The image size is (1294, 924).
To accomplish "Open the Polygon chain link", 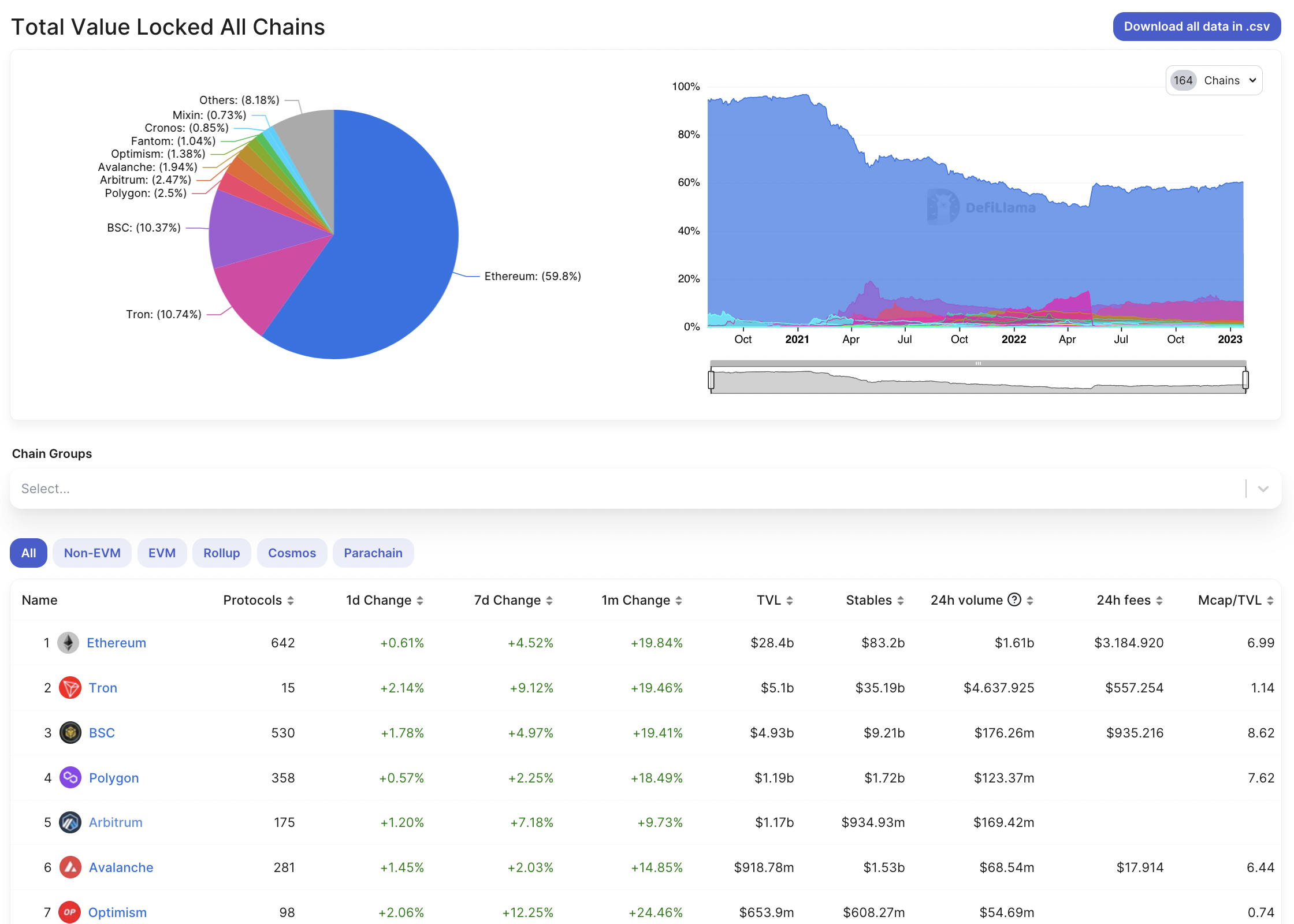I will click(x=114, y=778).
